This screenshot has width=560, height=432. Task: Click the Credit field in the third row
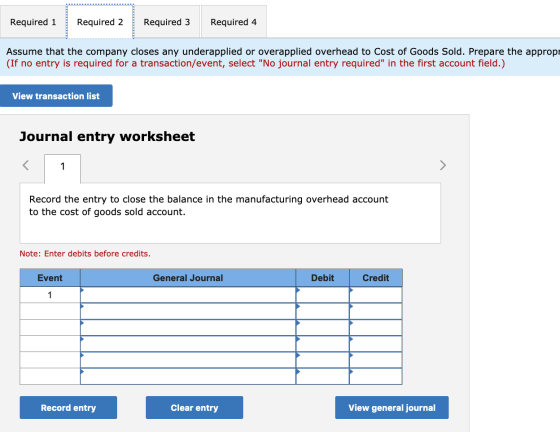(376, 328)
